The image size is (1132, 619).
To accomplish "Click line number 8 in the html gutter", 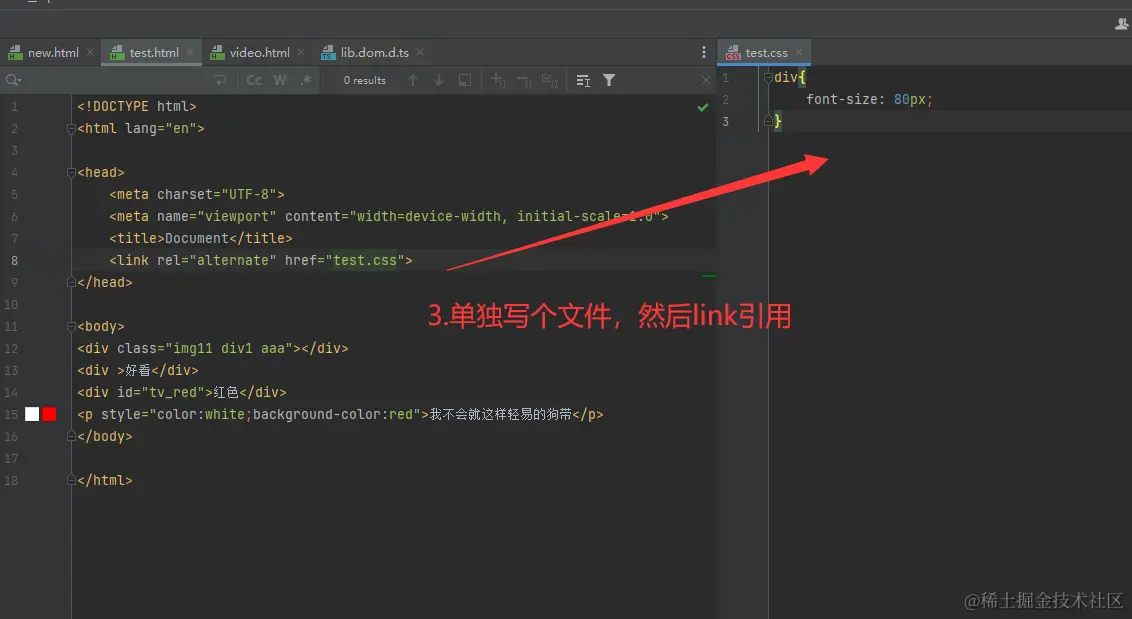I will 14,260.
